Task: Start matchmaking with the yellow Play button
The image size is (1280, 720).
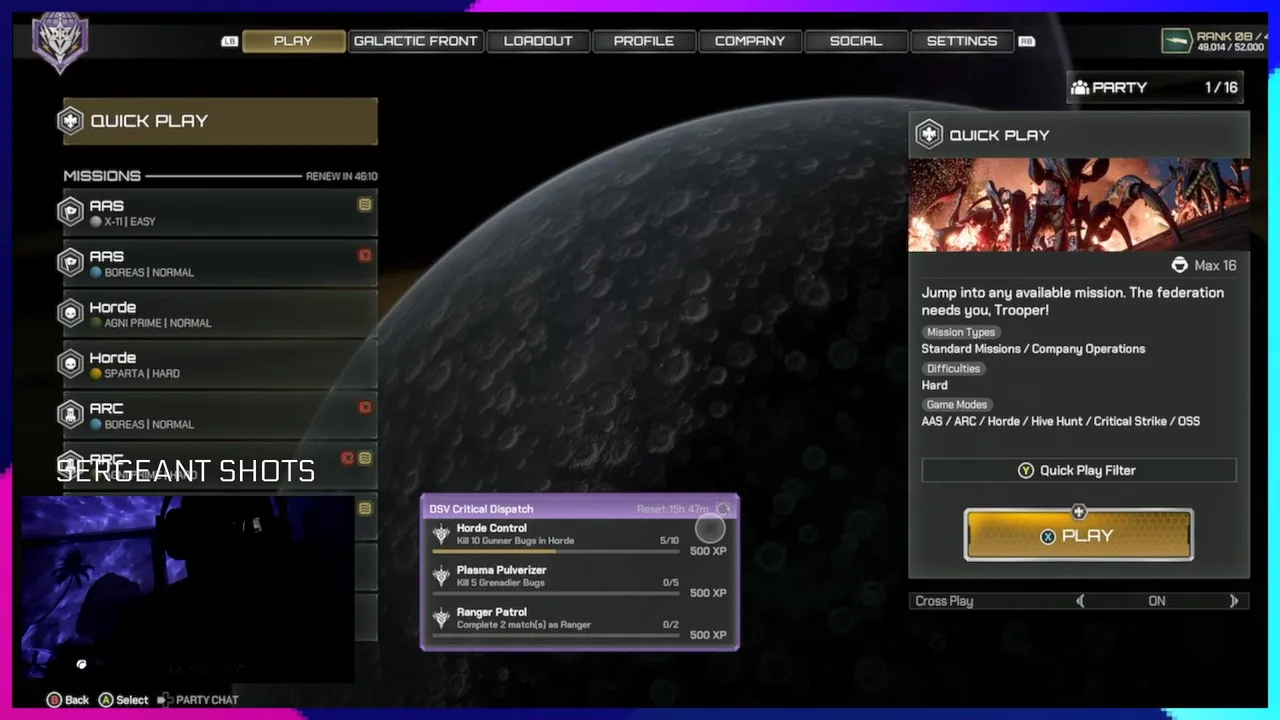Action: (x=1079, y=535)
